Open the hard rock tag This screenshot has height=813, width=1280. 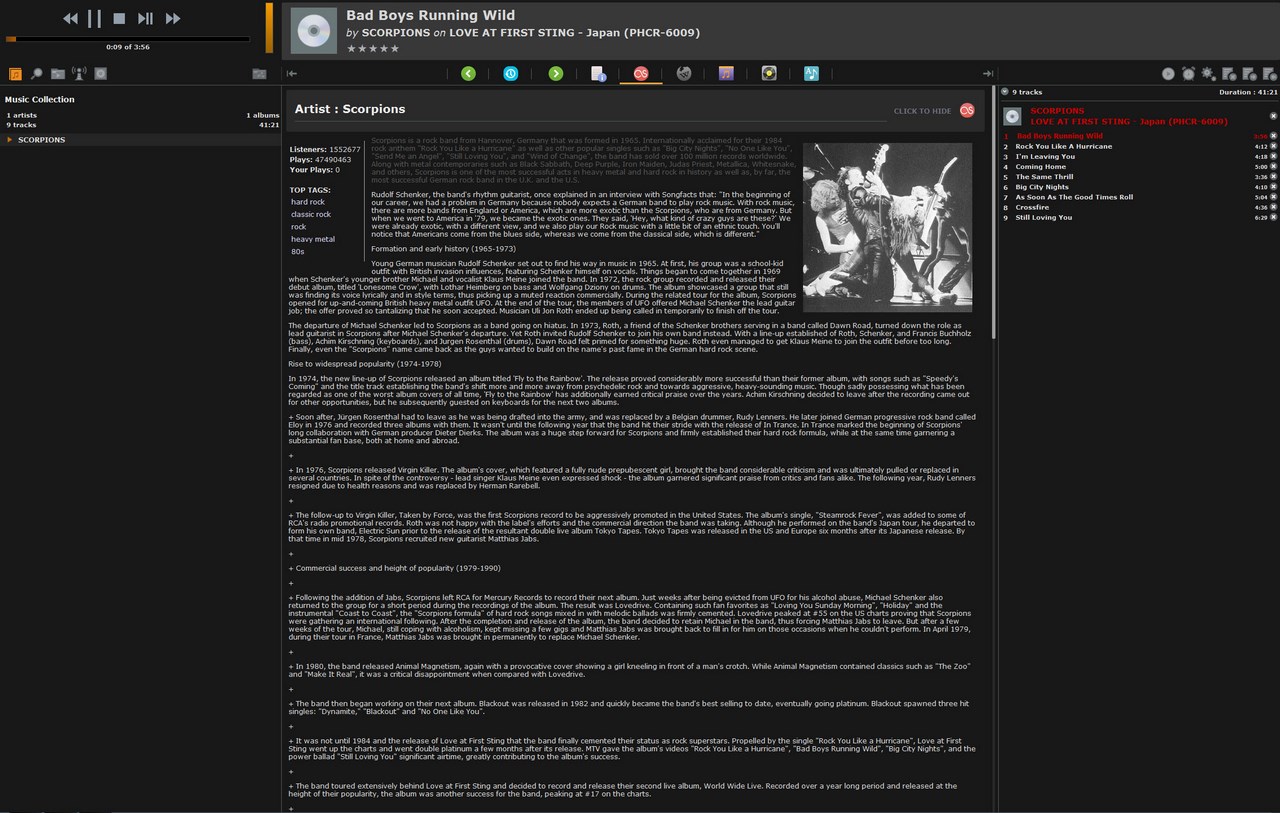point(308,202)
